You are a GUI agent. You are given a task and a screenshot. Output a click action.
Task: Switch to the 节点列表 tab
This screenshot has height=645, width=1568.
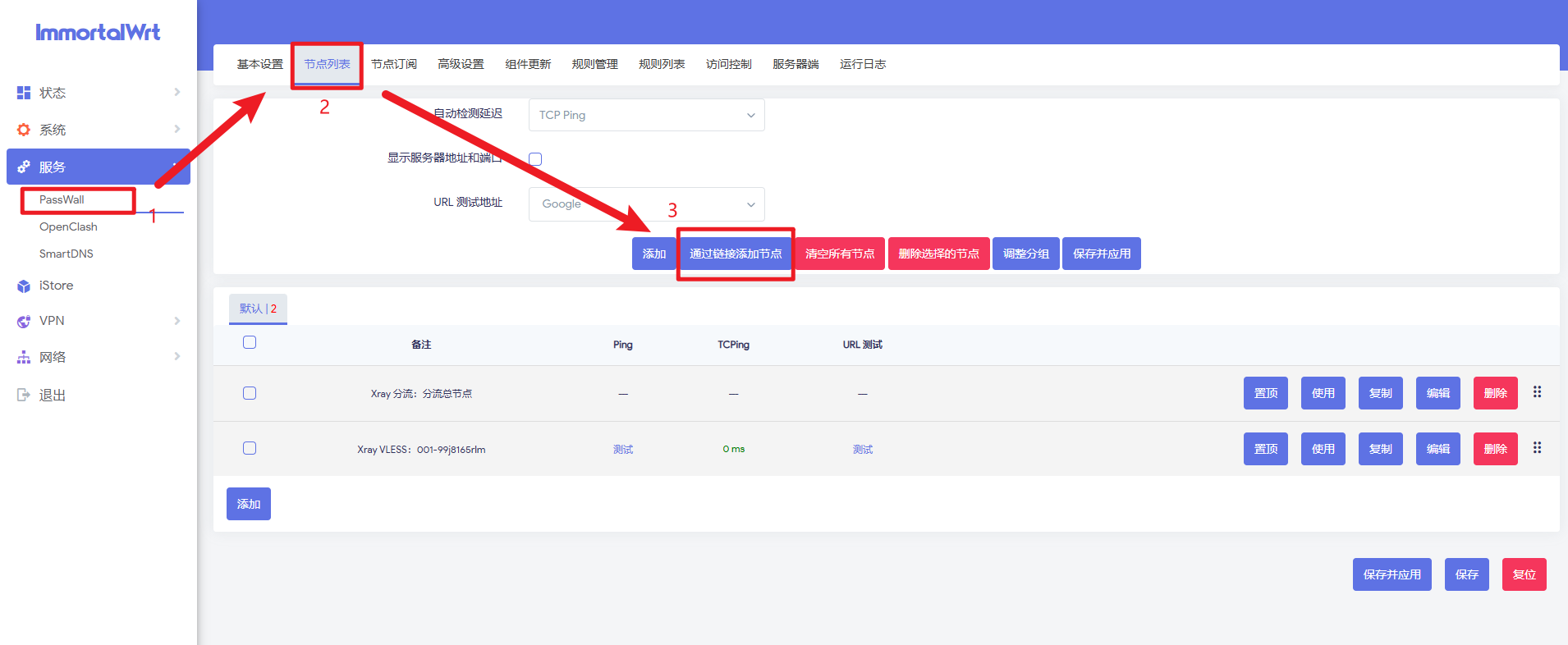[328, 64]
